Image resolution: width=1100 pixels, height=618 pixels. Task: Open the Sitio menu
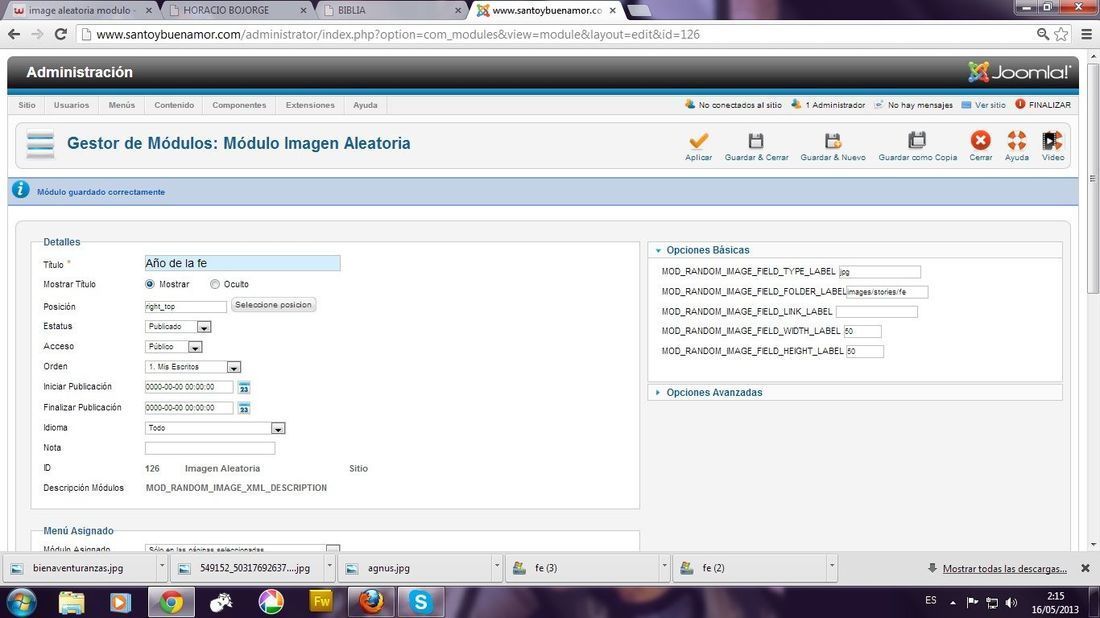pyautogui.click(x=27, y=105)
